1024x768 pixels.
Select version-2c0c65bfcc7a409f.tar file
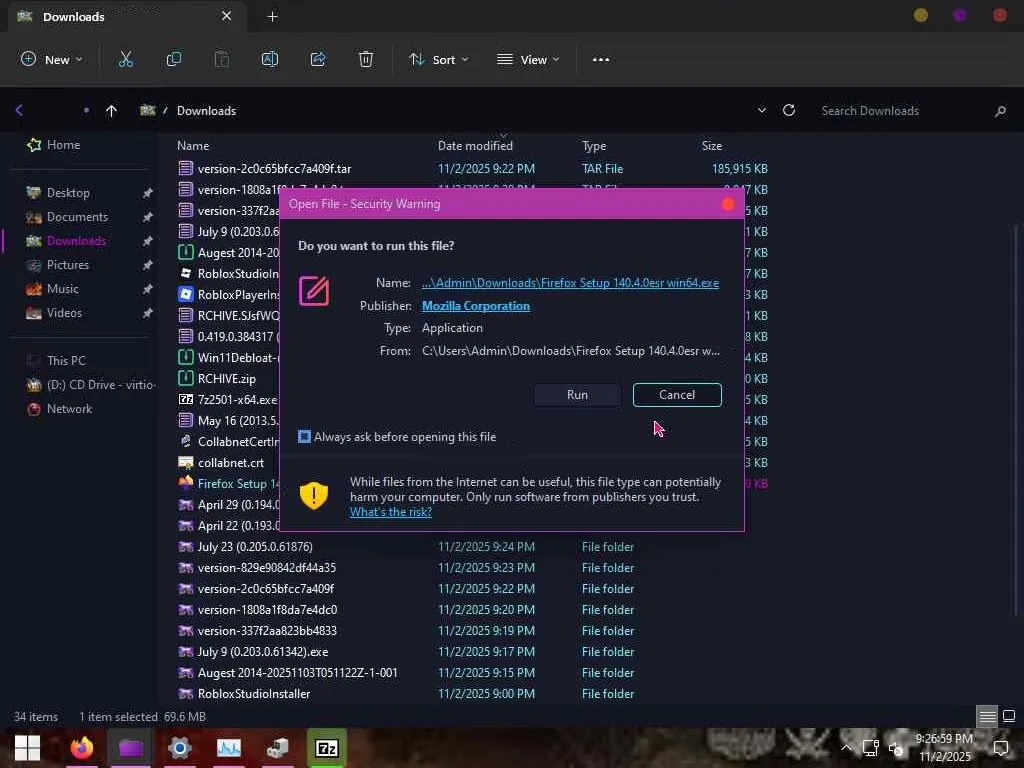coord(274,168)
